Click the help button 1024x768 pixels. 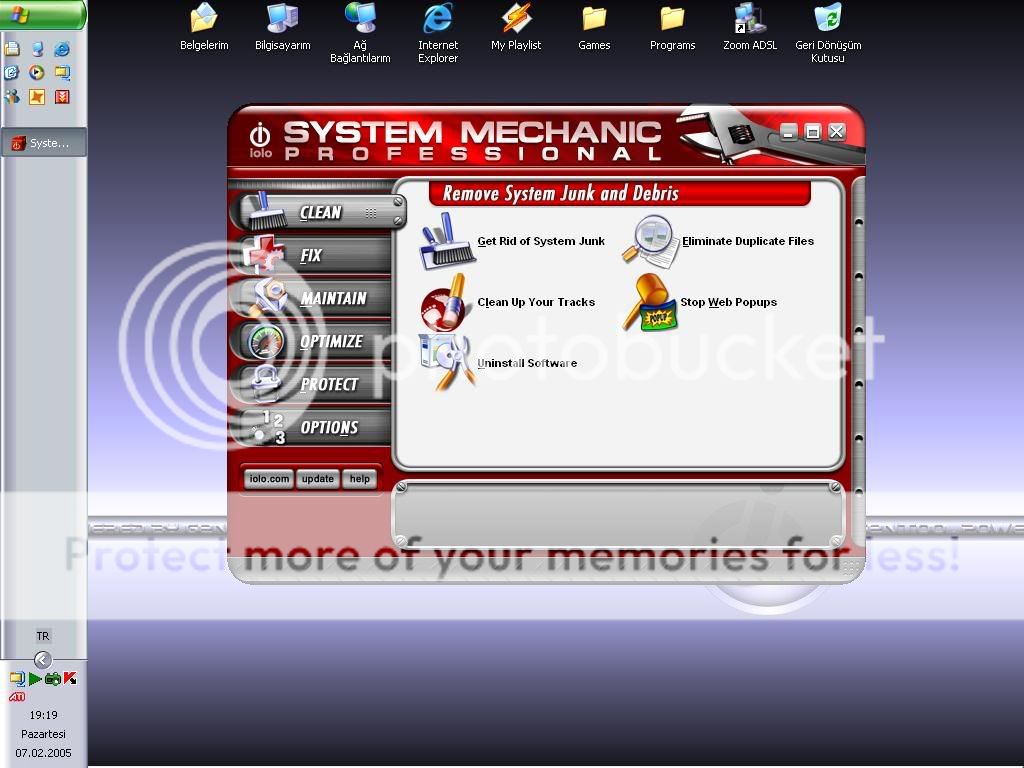360,479
